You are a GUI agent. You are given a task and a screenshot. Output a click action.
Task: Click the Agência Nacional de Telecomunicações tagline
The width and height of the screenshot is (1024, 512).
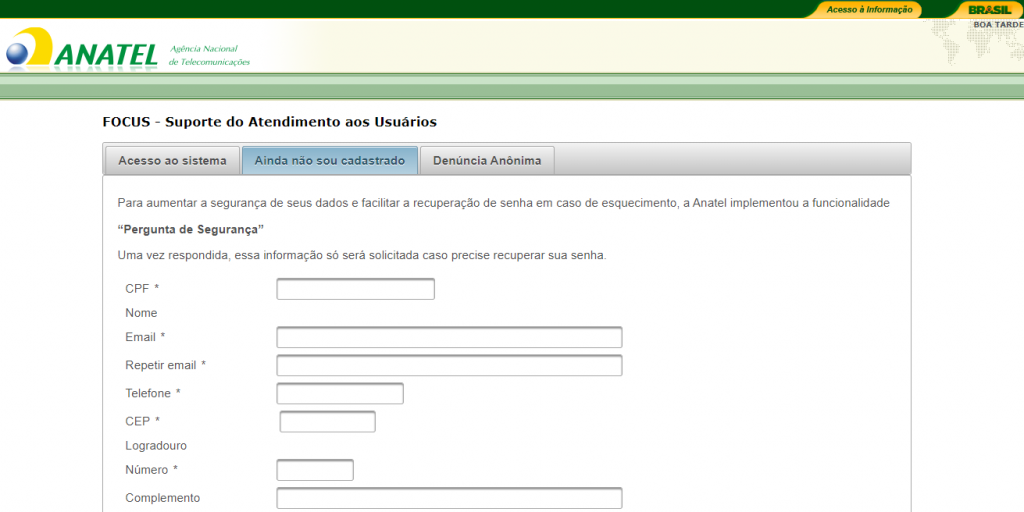(209, 55)
